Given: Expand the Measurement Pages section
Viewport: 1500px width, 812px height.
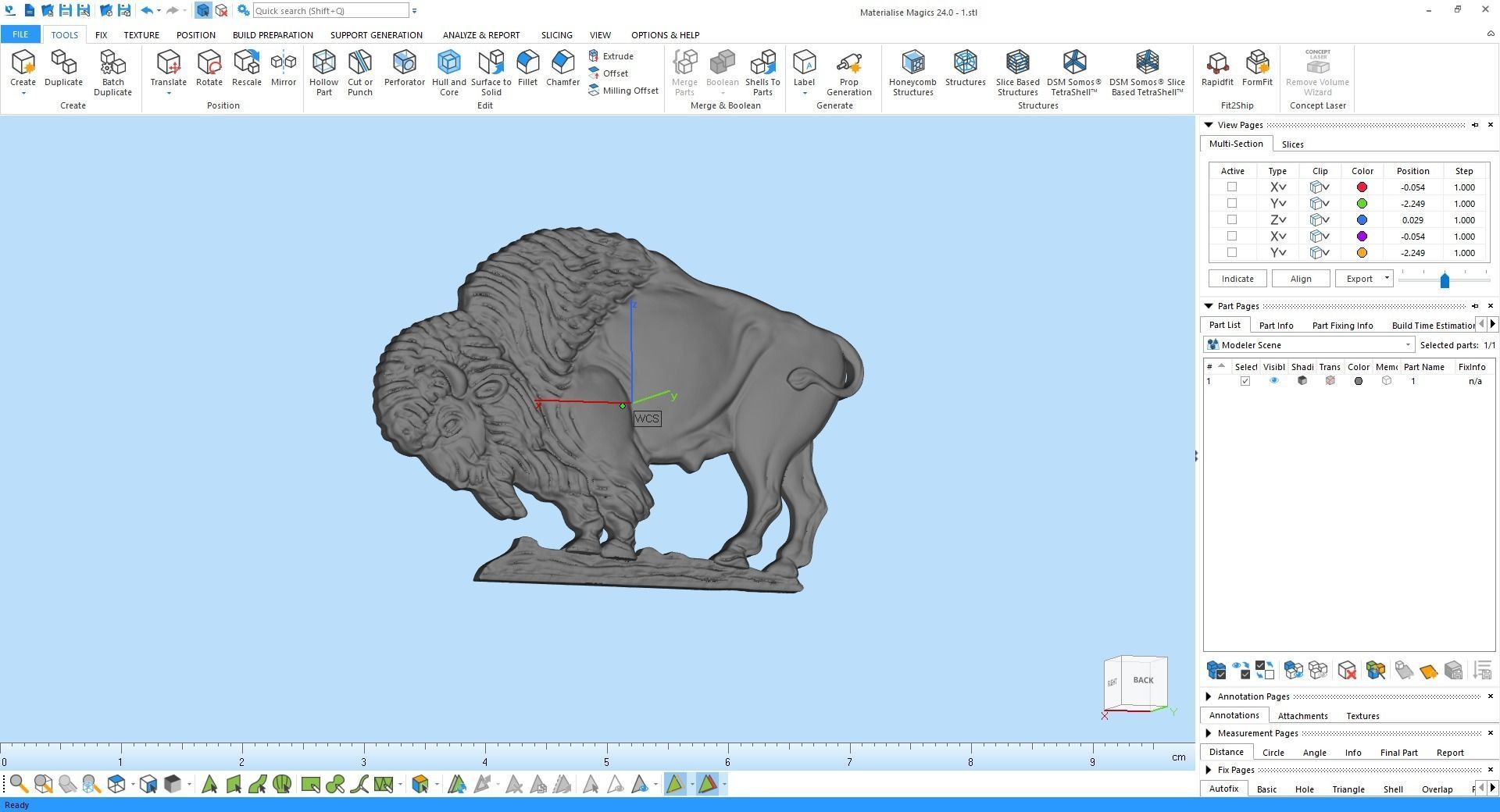Looking at the screenshot, I should click(x=1208, y=733).
